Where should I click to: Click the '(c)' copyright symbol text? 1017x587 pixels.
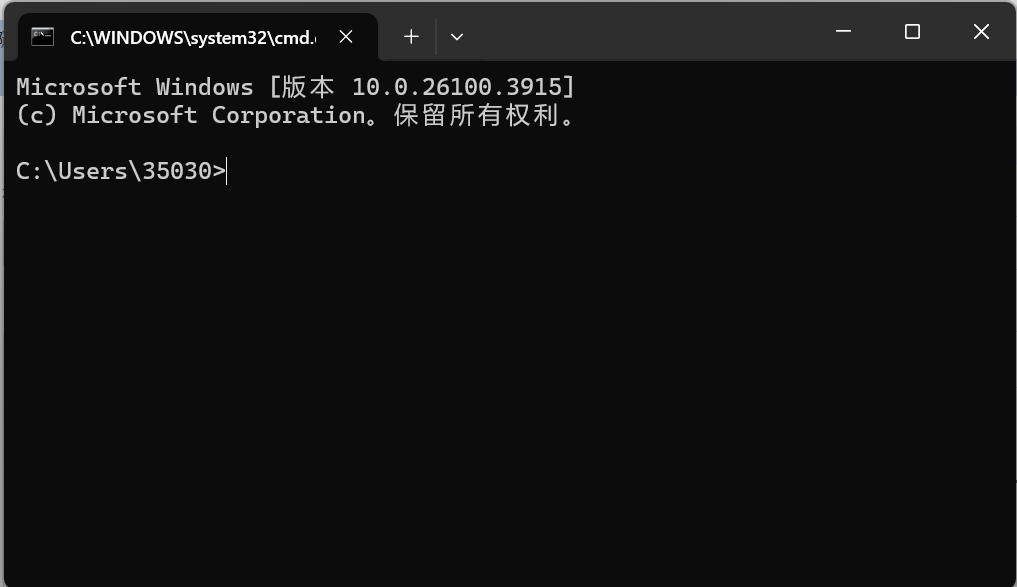(x=36, y=115)
